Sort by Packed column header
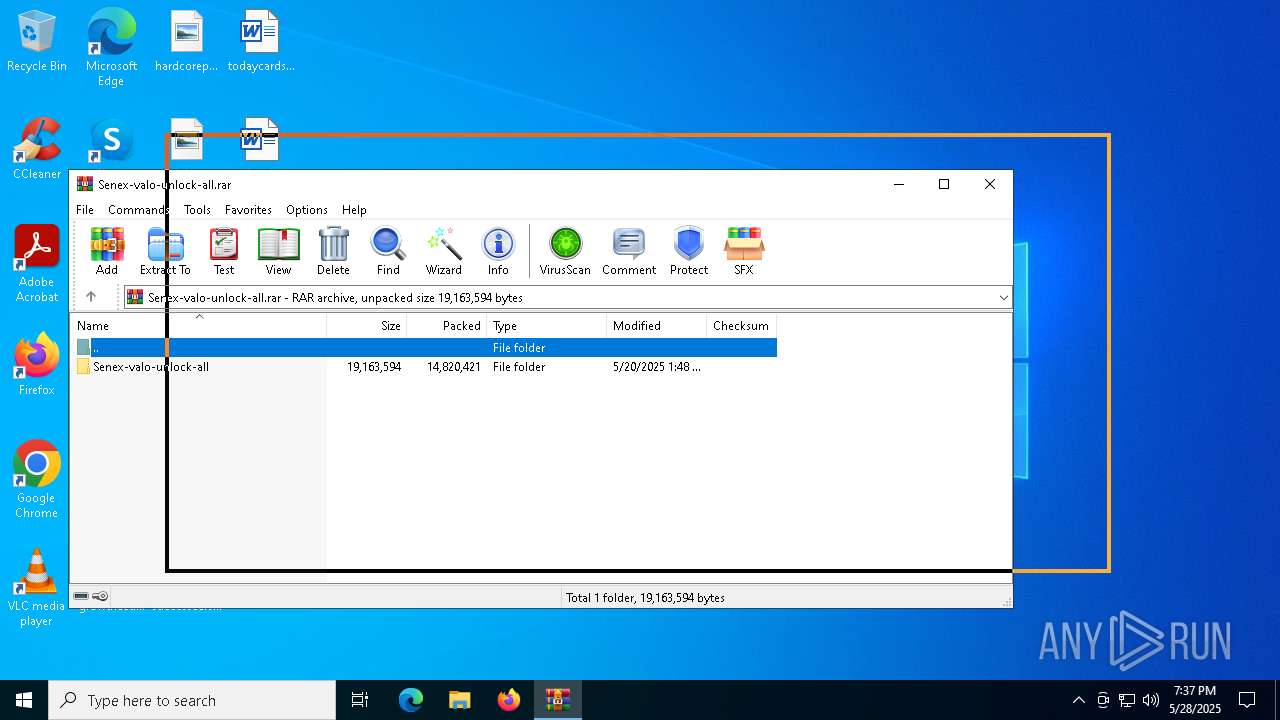The image size is (1280, 720). point(446,326)
